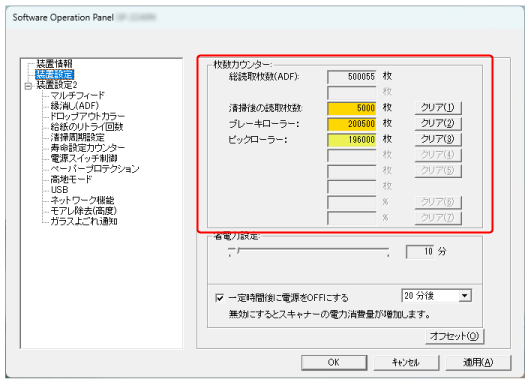This screenshot has height=380, width=530.
Task: Open the マルチフィード settings
Action: pyautogui.click(x=77, y=95)
